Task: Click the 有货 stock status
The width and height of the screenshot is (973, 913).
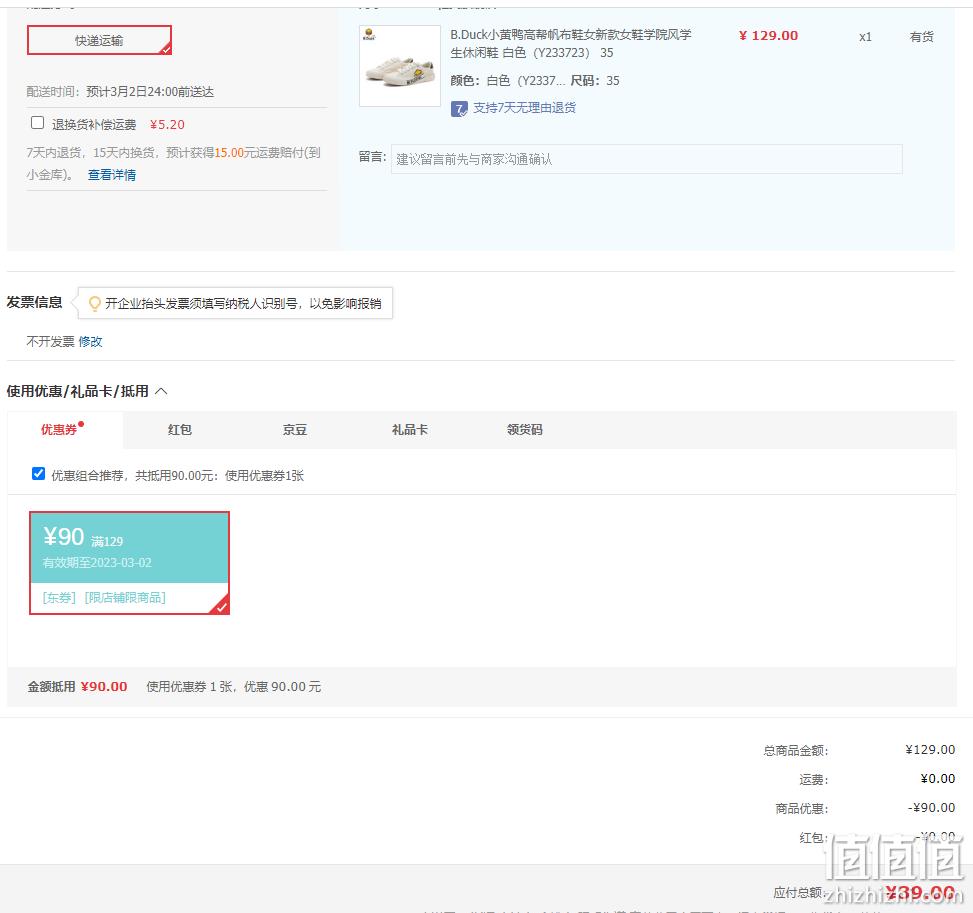Action: [921, 37]
